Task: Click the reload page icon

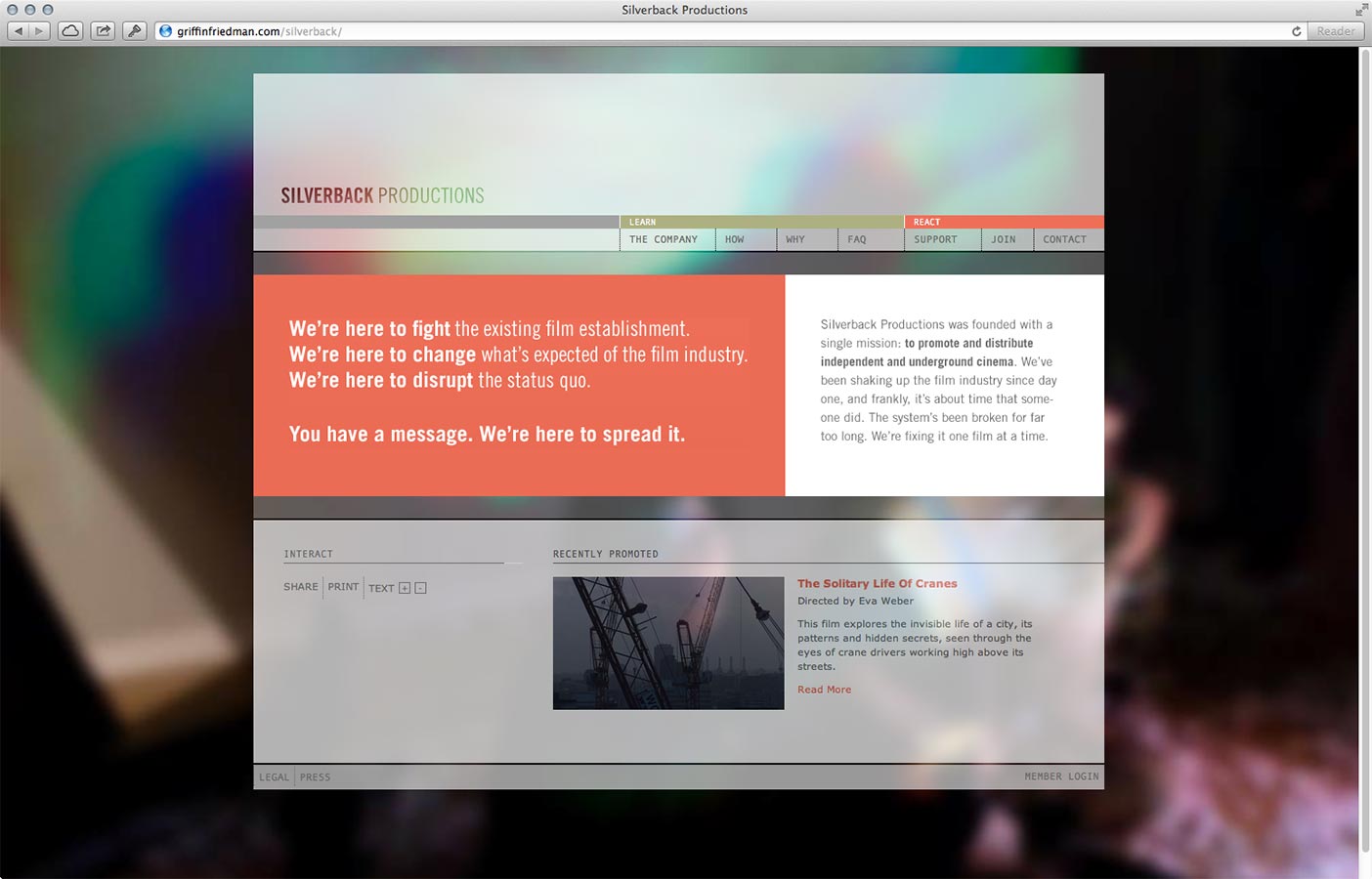Action: point(1297,31)
